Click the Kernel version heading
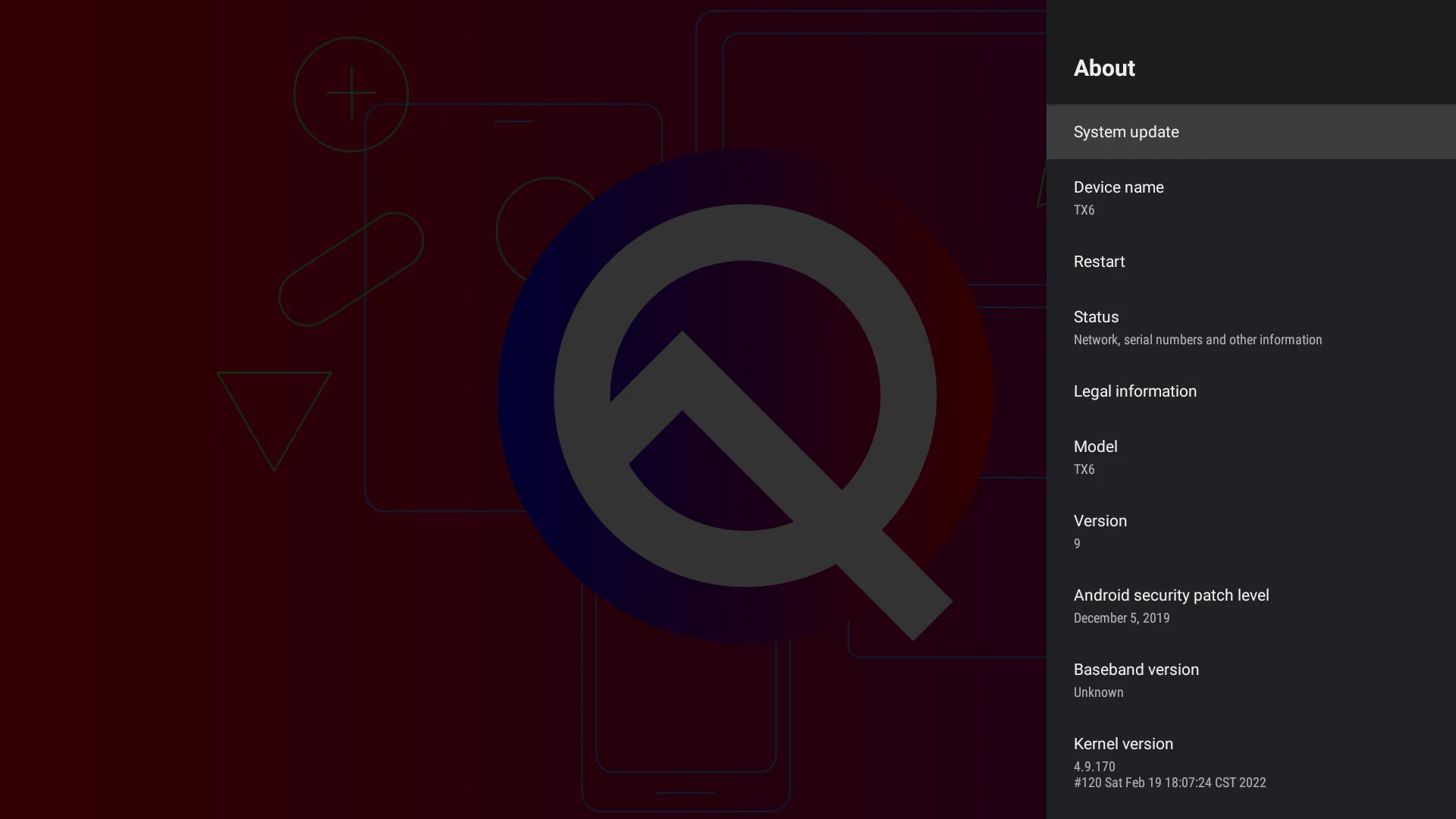This screenshot has width=1456, height=819. pyautogui.click(x=1123, y=744)
